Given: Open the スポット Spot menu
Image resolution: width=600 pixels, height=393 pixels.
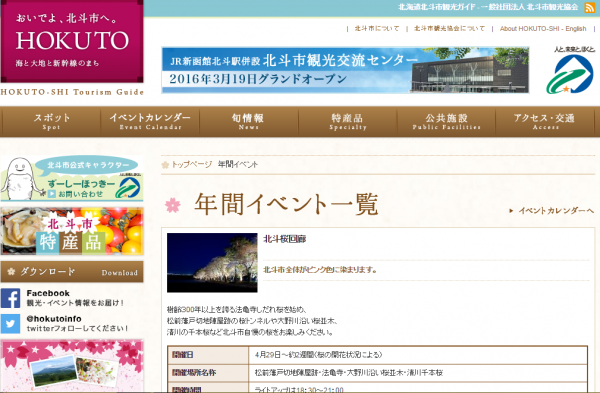Looking at the screenshot, I should coord(51,122).
